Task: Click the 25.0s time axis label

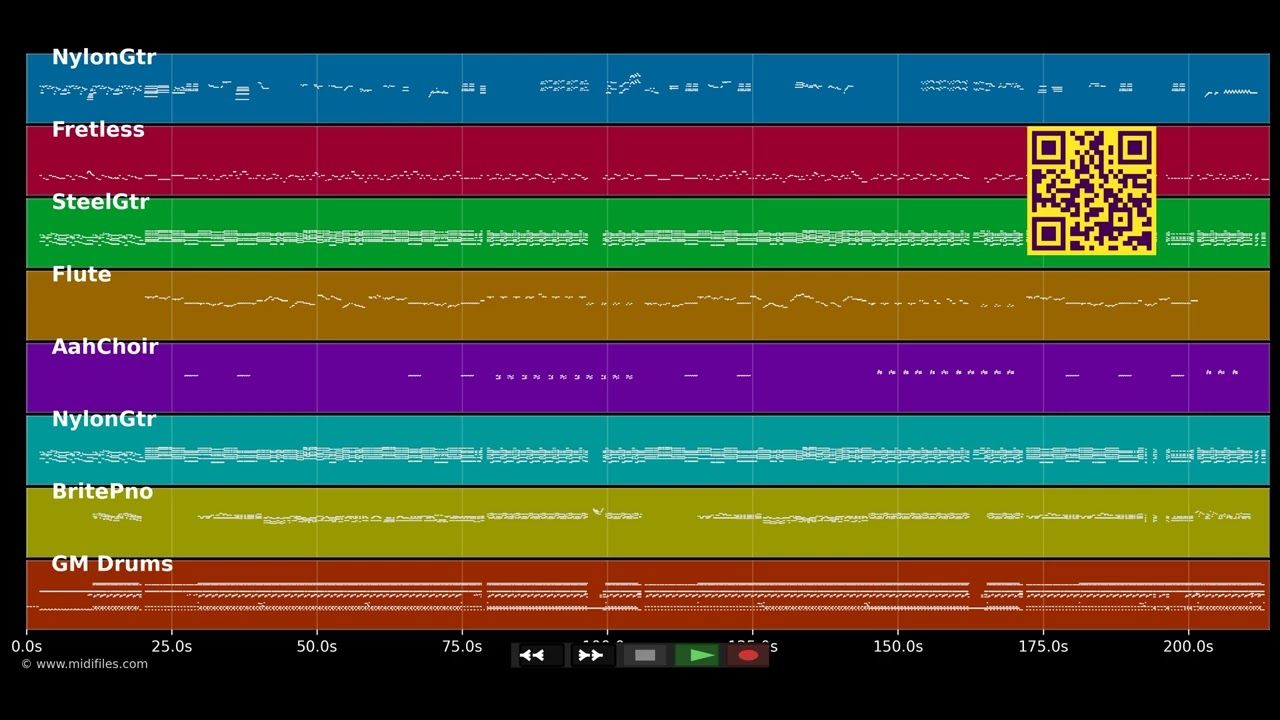Action: click(x=171, y=647)
